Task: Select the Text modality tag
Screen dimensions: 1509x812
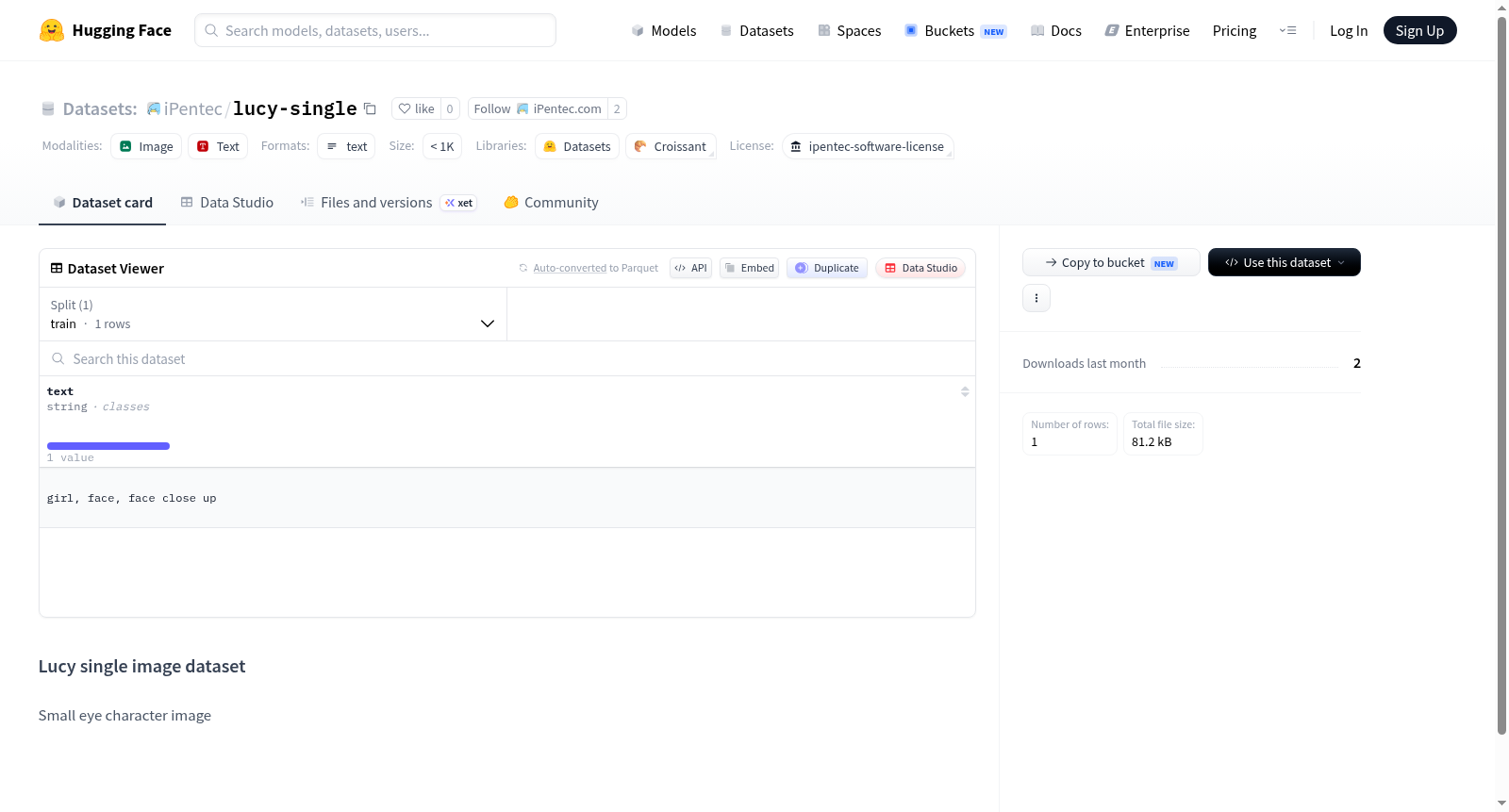Action: coord(218,147)
